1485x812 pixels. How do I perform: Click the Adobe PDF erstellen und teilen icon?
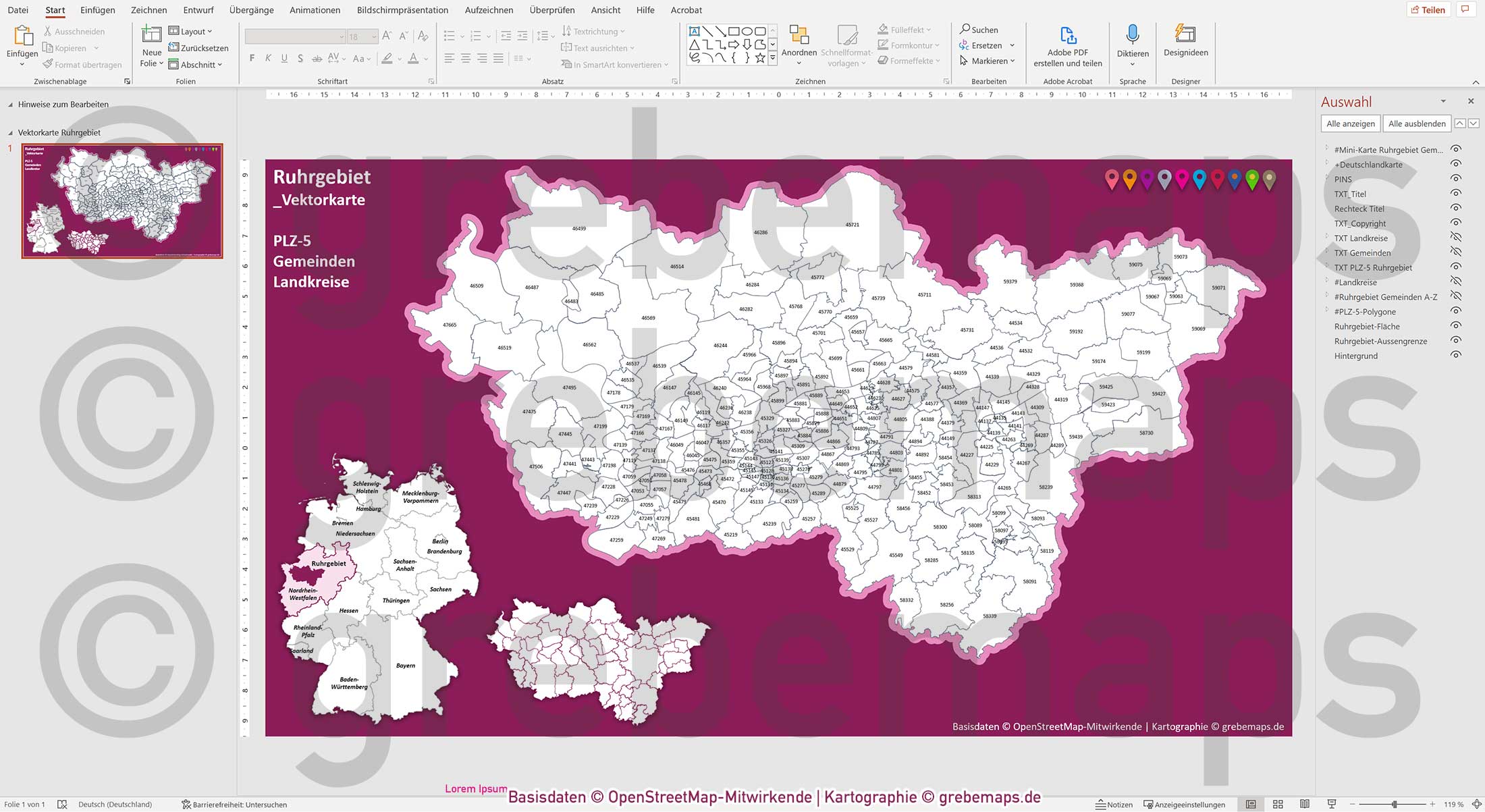pyautogui.click(x=1067, y=37)
